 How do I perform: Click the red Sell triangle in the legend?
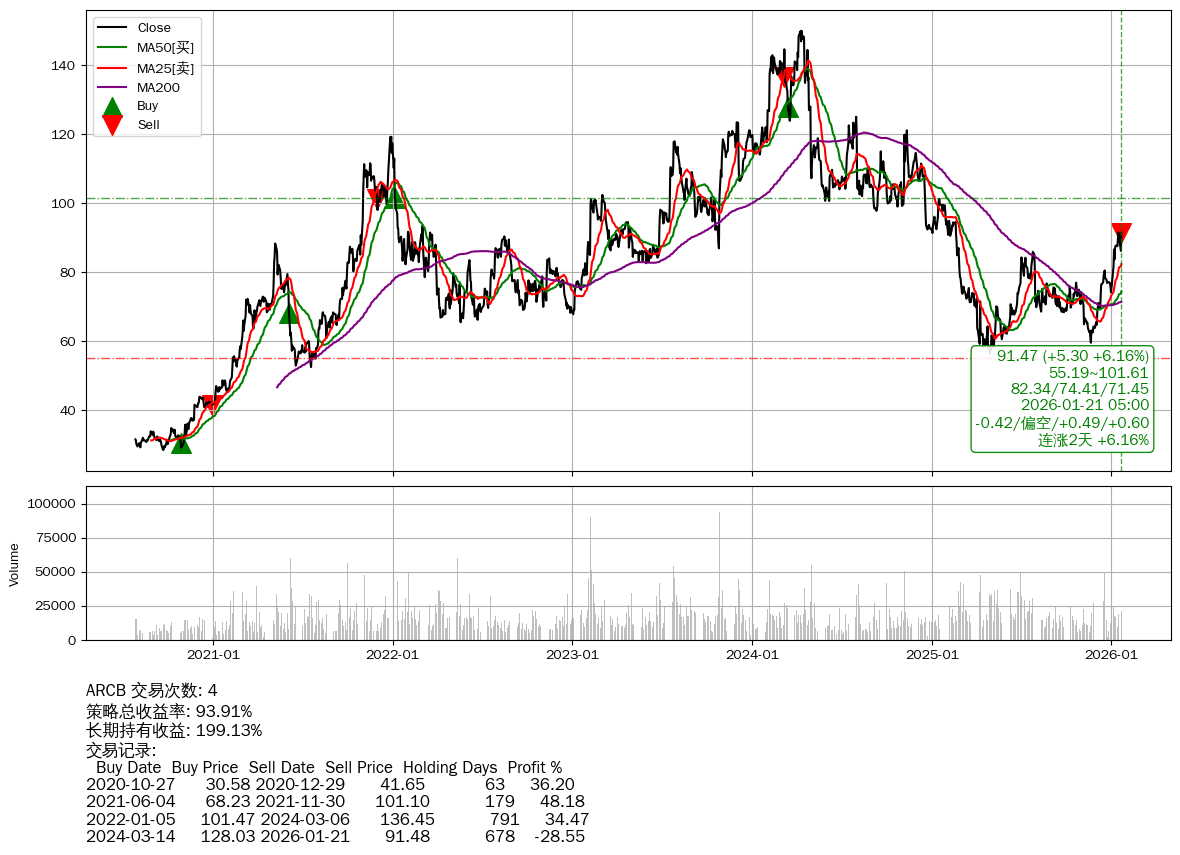coord(113,125)
